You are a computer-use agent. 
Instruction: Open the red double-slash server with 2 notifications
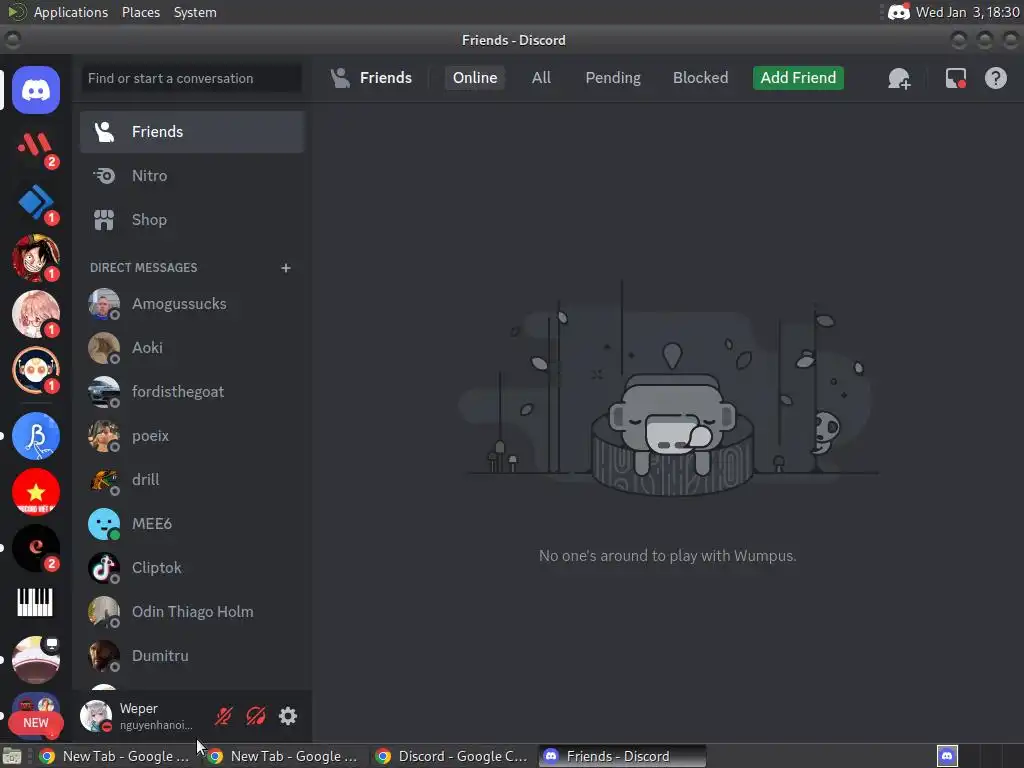tap(36, 146)
